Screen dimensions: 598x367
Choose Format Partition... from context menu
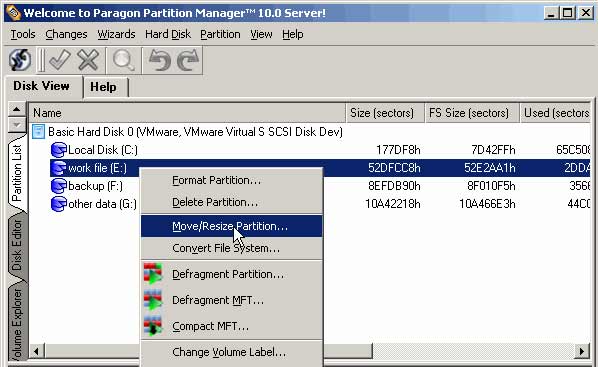(231, 180)
